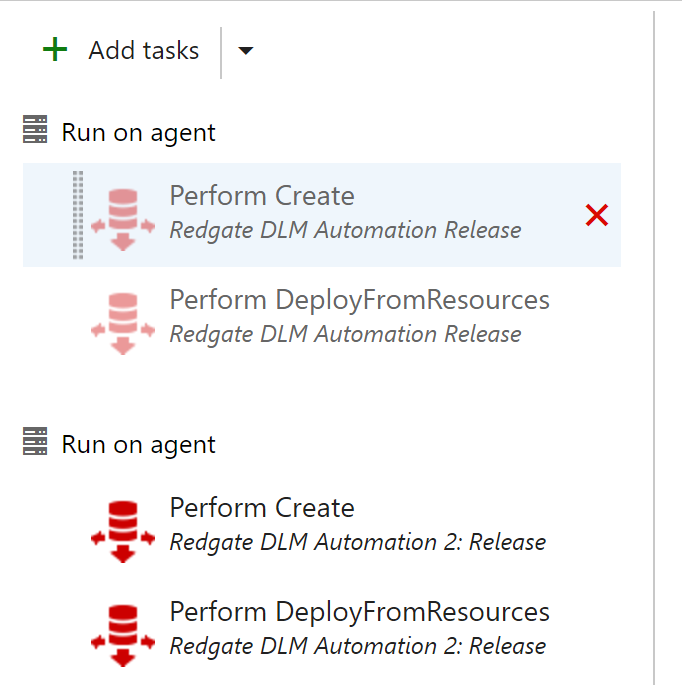The height and width of the screenshot is (685, 682).
Task: Click faded database icon for Perform DeployFromResources
Action: (122, 320)
